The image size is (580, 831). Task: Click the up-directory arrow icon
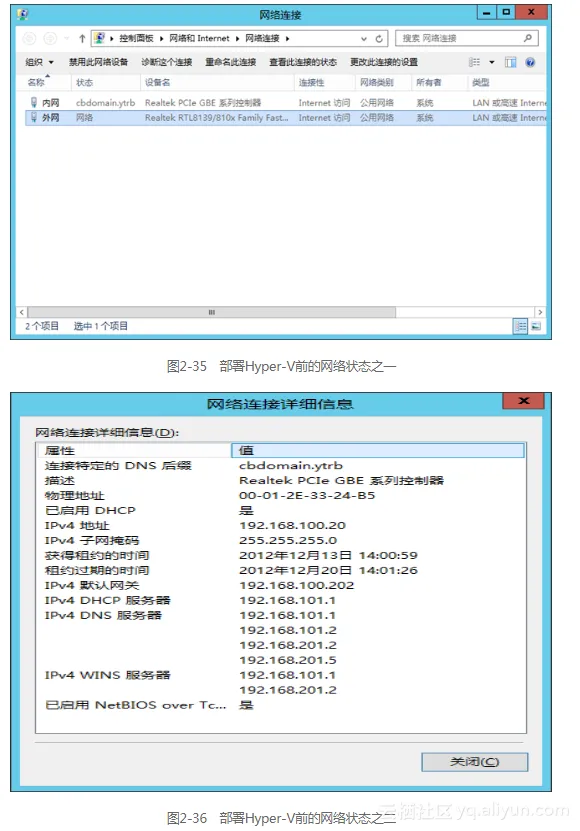(x=82, y=38)
